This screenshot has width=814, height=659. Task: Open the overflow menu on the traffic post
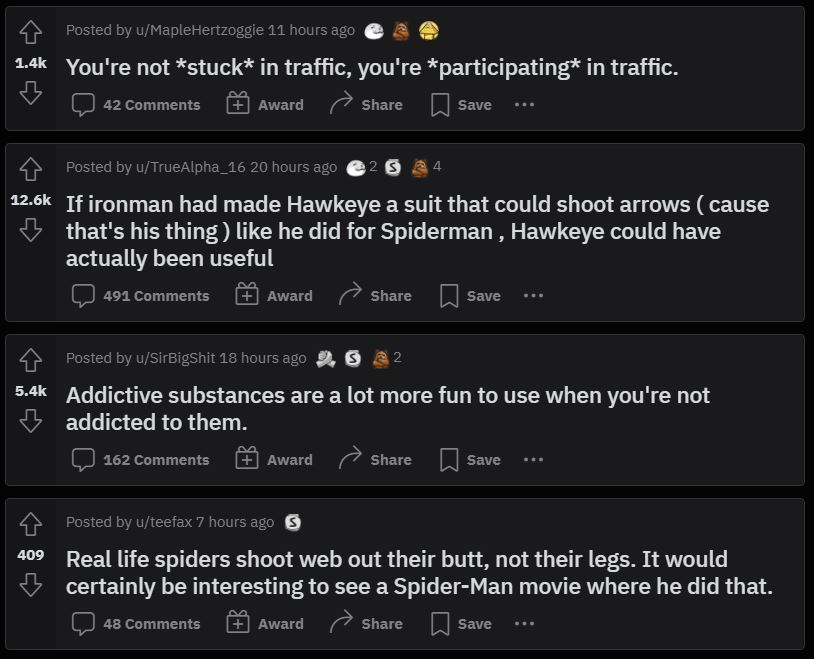click(525, 104)
